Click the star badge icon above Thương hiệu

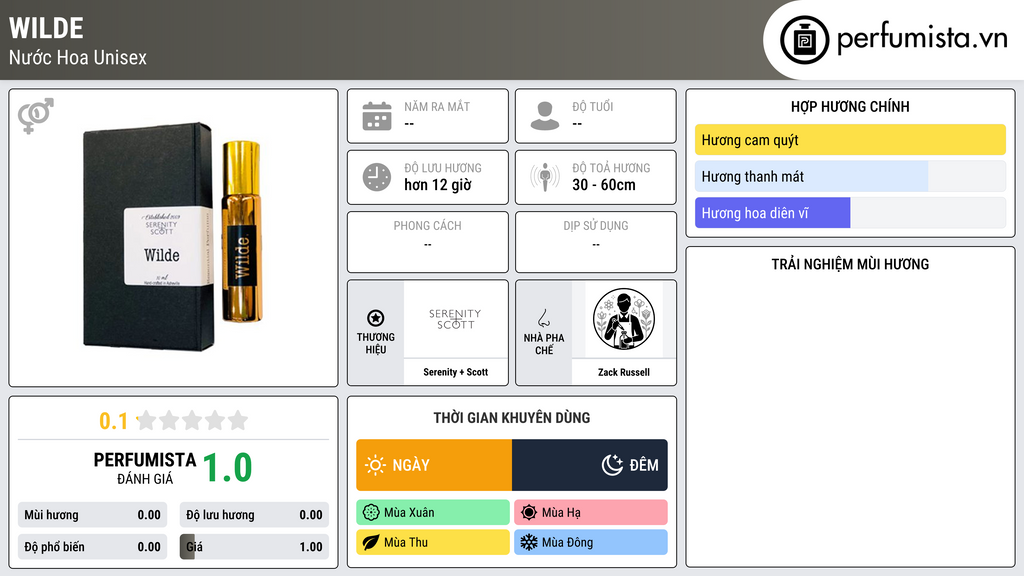[x=376, y=318]
